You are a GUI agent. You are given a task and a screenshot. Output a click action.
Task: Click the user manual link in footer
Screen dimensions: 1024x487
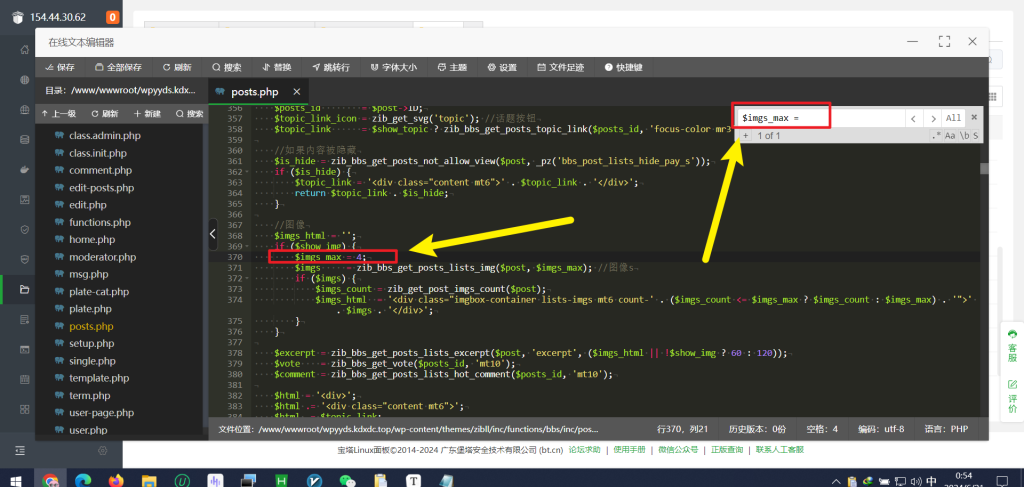tap(629, 450)
